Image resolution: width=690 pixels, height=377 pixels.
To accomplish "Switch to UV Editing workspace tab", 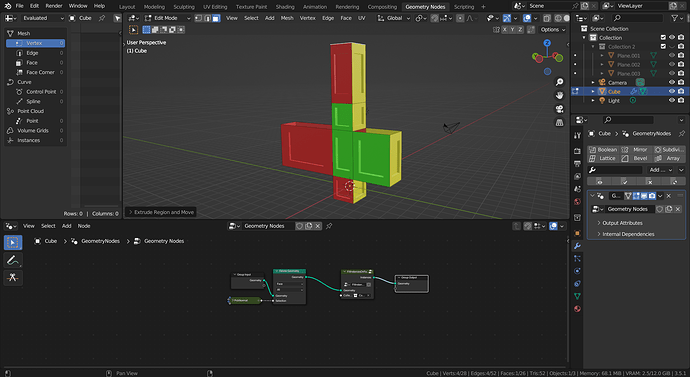I will pyautogui.click(x=215, y=7).
